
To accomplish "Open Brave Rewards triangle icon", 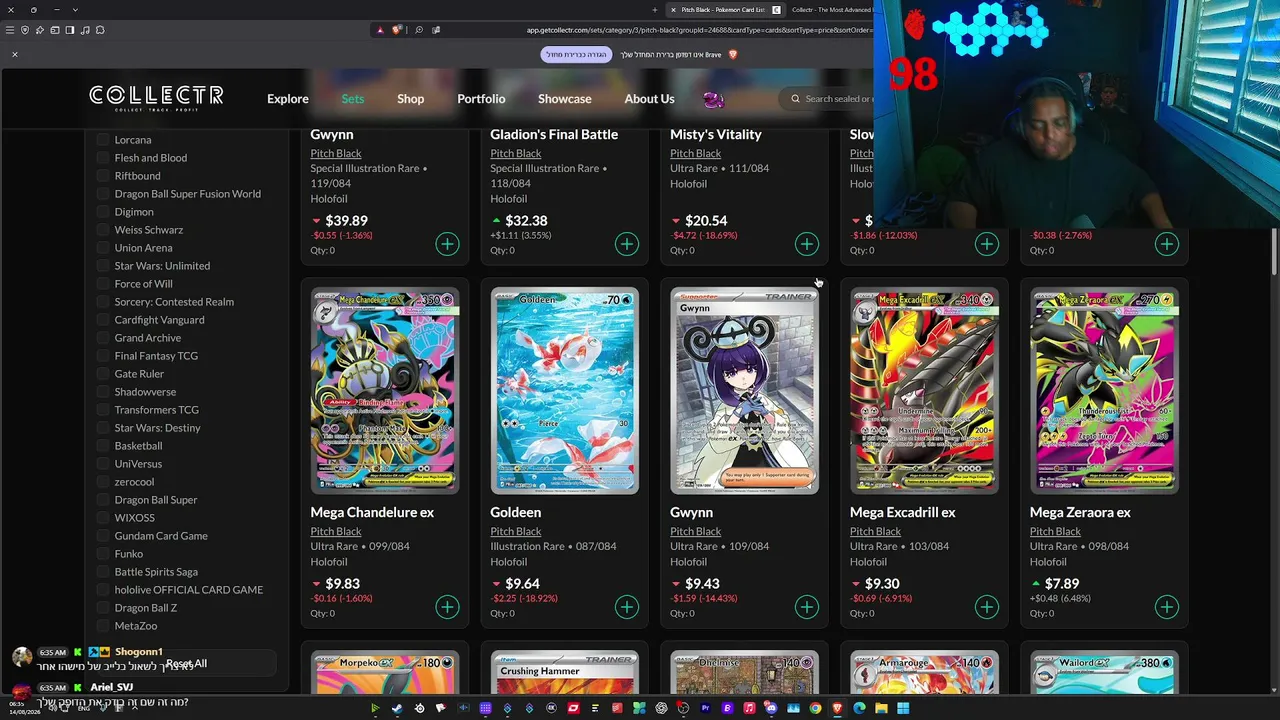I will point(380,30).
